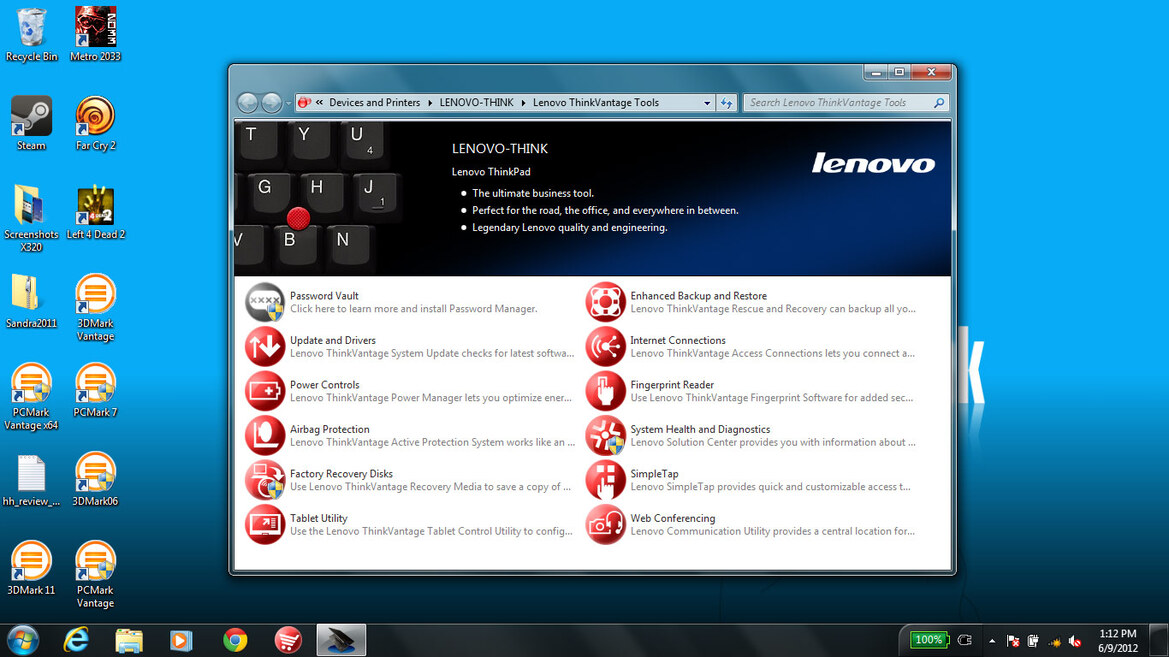Select the Steam desktop shortcut

click(x=31, y=124)
